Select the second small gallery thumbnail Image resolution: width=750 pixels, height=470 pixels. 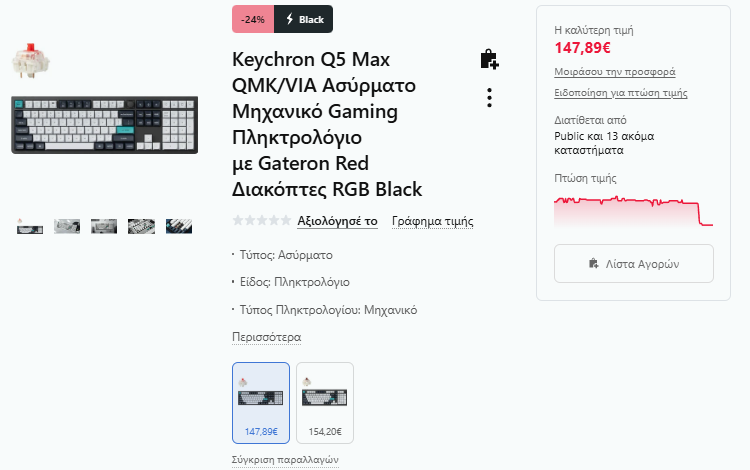click(67, 226)
